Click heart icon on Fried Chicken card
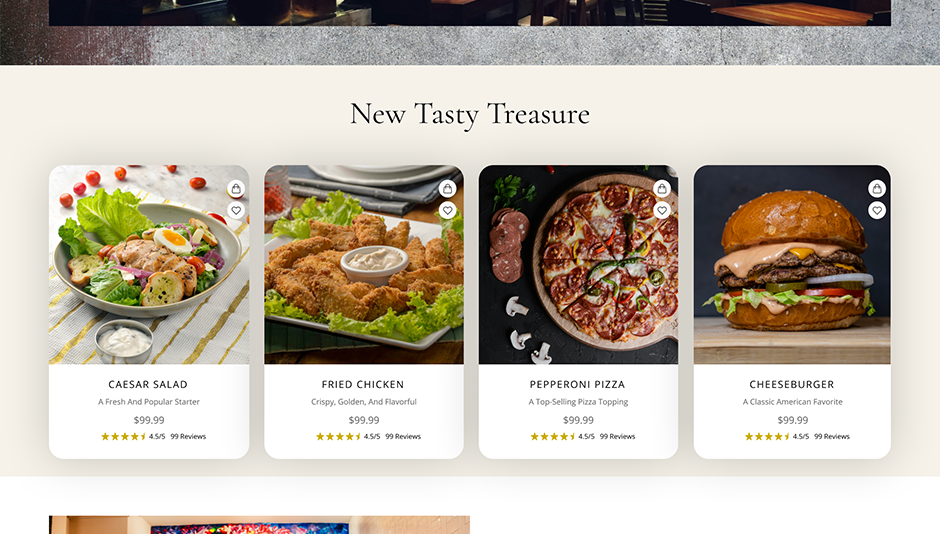The width and height of the screenshot is (940, 534). pos(447,210)
